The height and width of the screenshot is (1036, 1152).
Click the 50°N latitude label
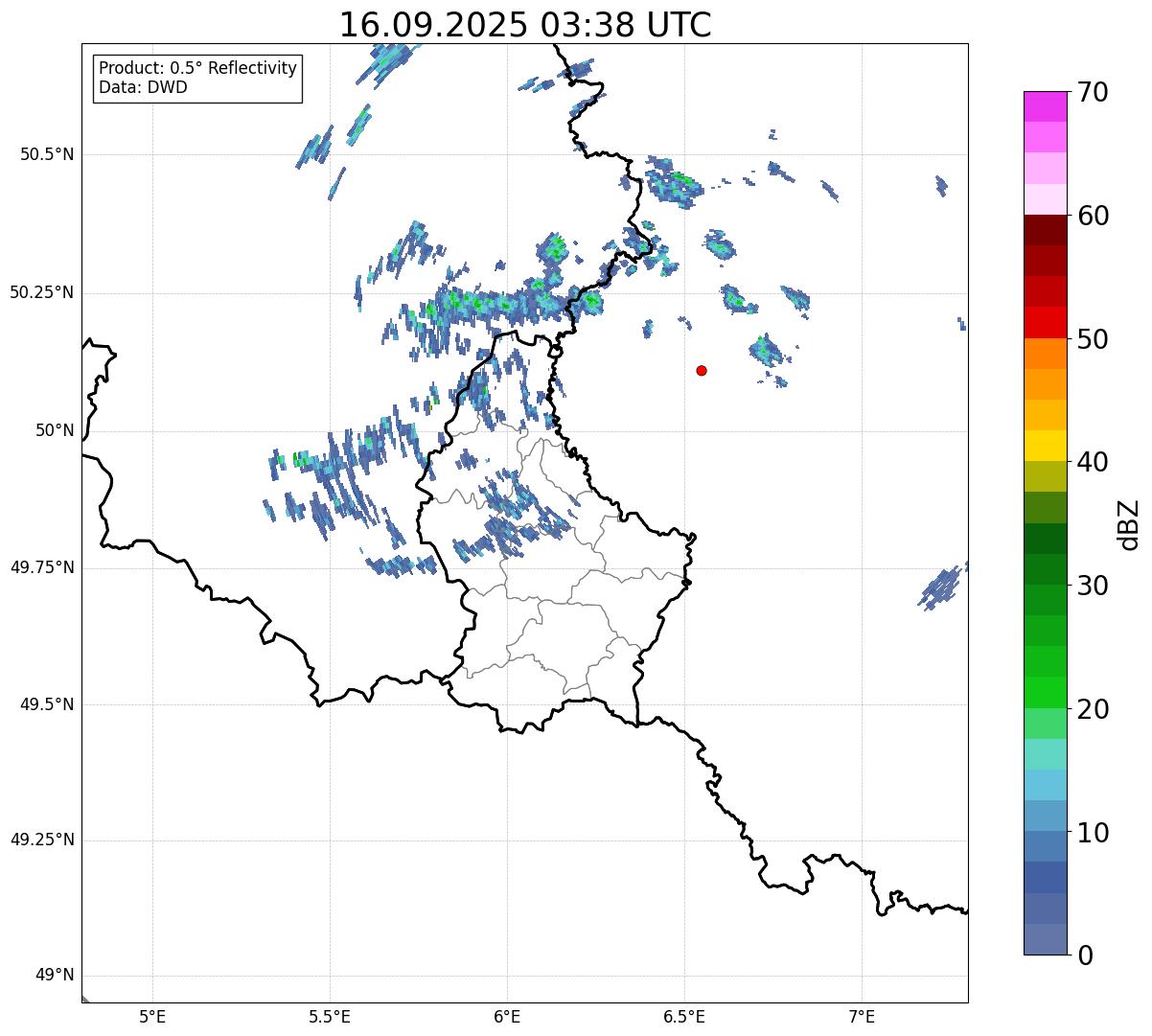(55, 430)
